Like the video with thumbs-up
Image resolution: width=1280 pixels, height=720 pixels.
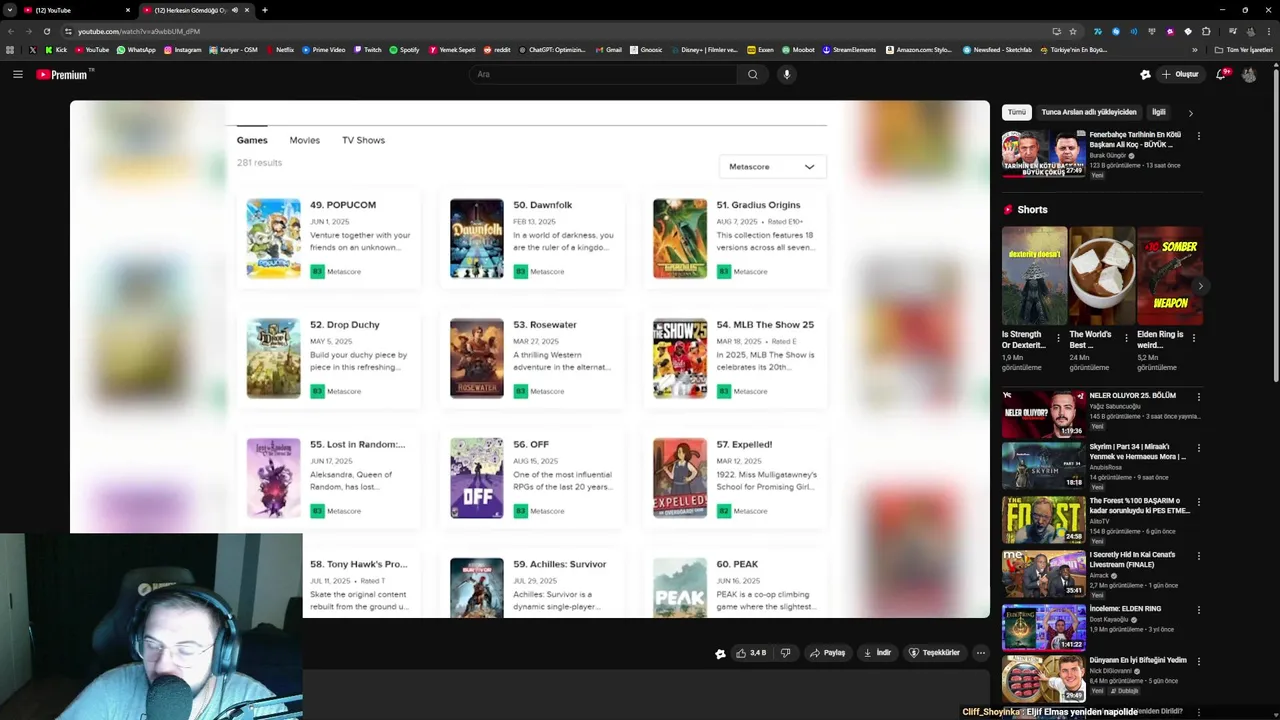pos(751,653)
